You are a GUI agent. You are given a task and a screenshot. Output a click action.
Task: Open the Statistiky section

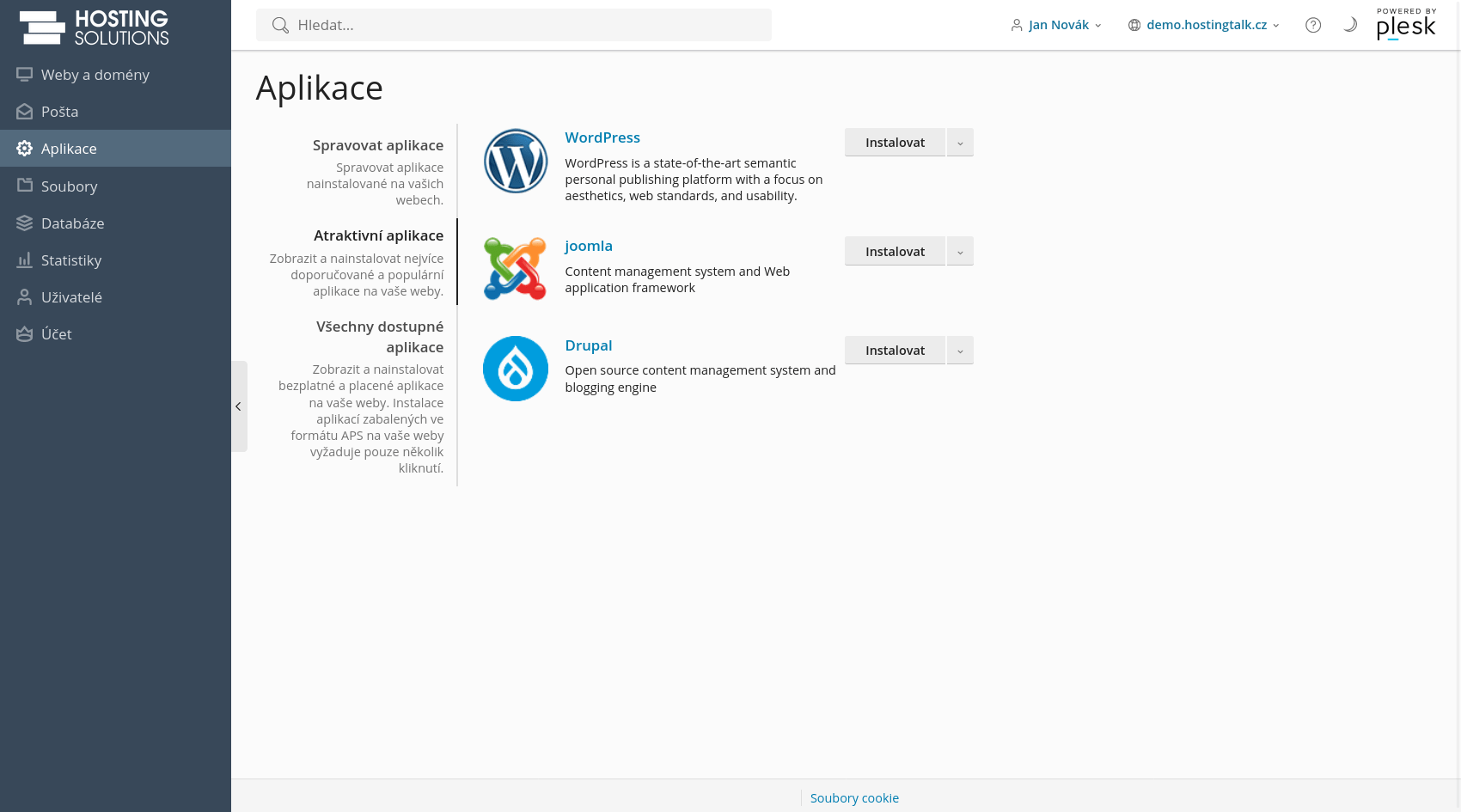(115, 260)
